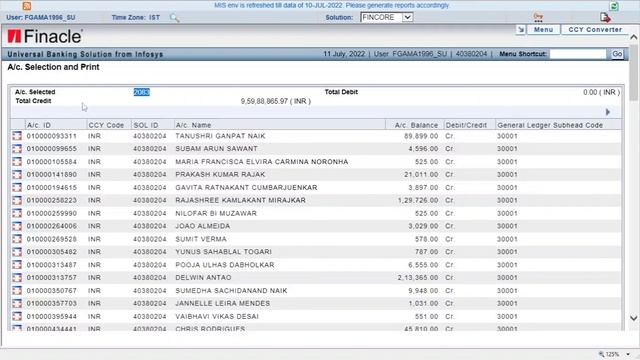This screenshot has width=640, height=360.
Task: Click balance 2,13,365.00 of DELWIN ANTAO
Action: click(x=418, y=278)
